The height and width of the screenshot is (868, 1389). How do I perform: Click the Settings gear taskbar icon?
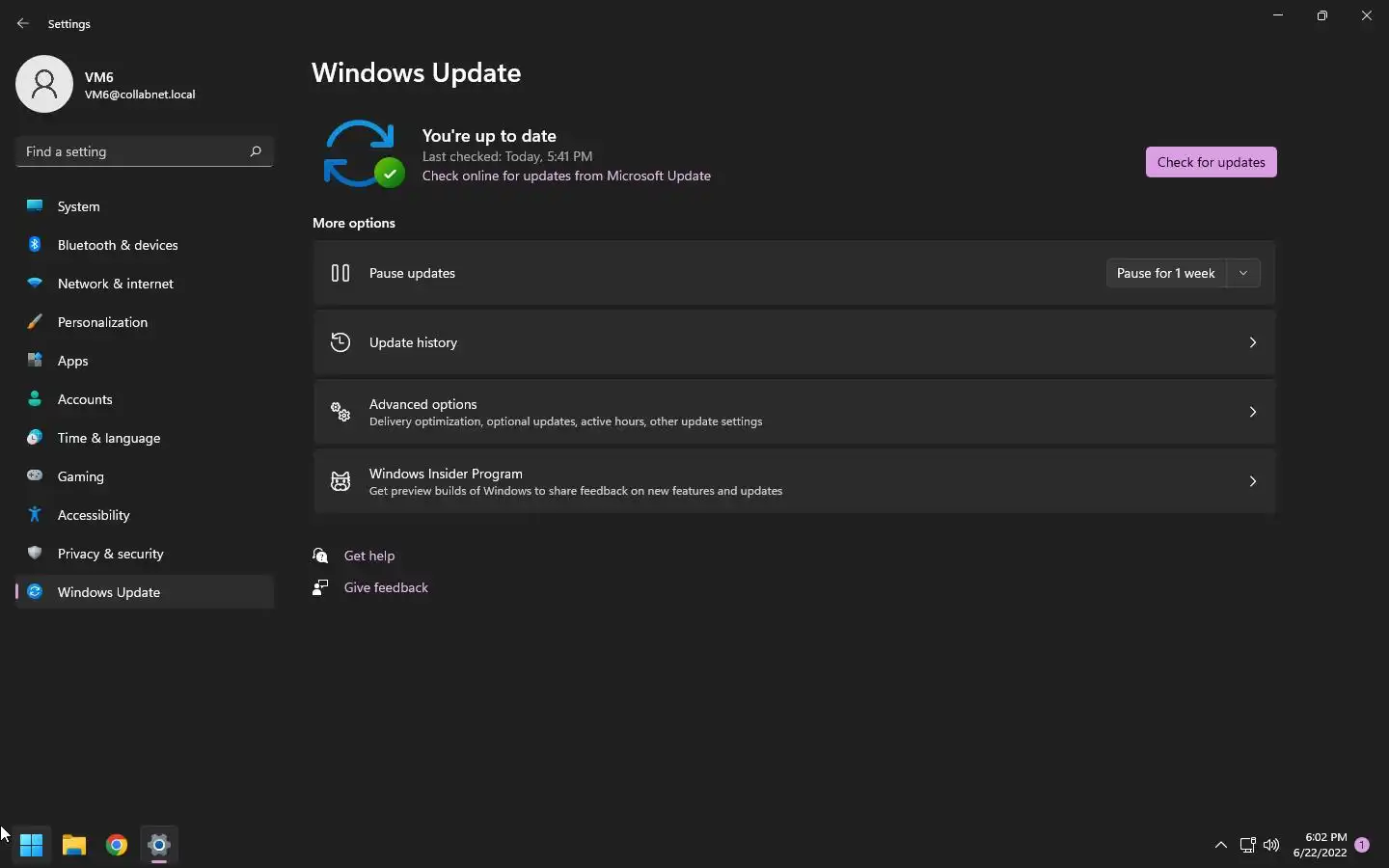159,845
